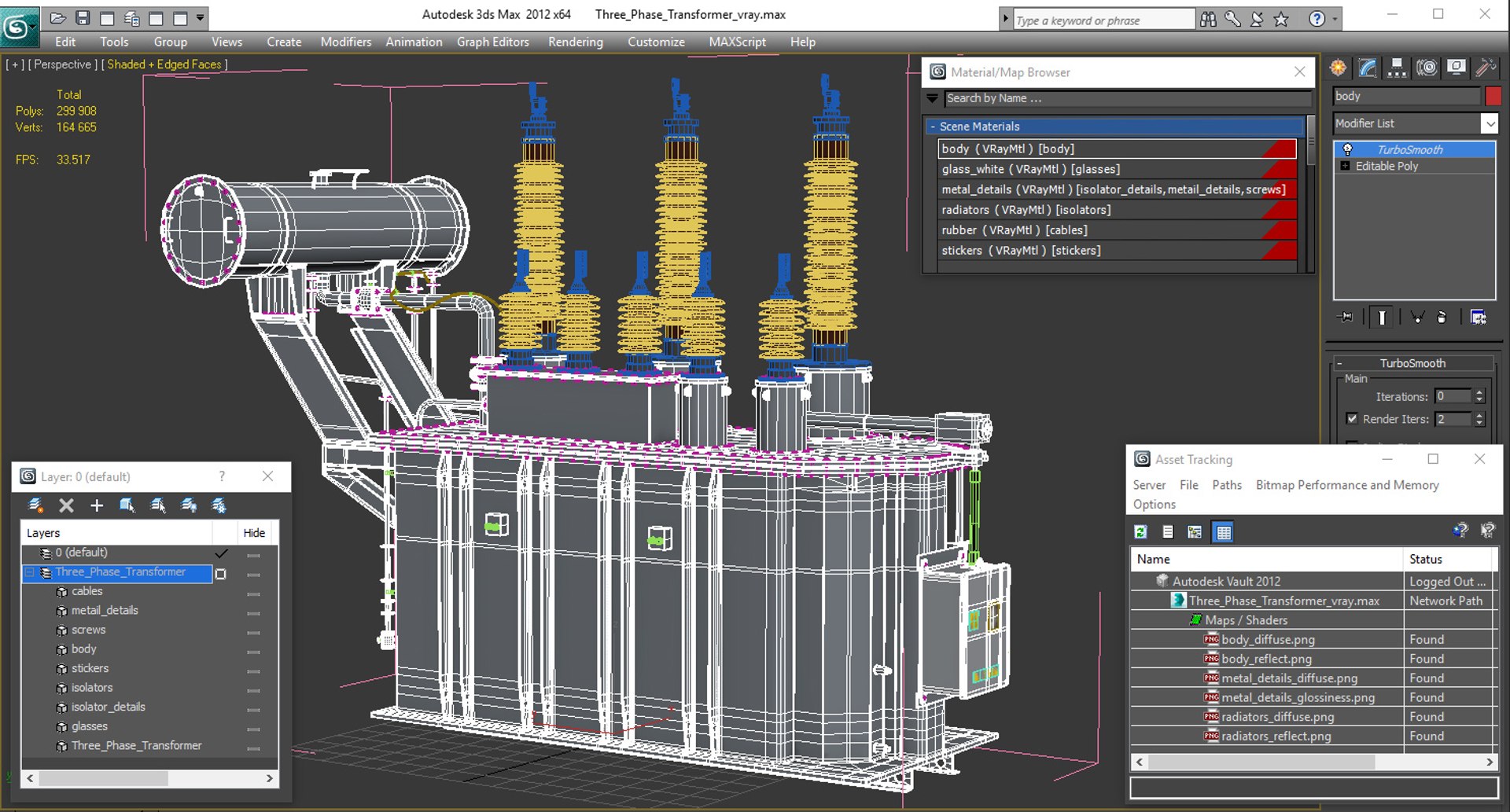Open Paths menu in Asset Tracking
Image resolution: width=1510 pixels, height=812 pixels.
pyautogui.click(x=1227, y=485)
